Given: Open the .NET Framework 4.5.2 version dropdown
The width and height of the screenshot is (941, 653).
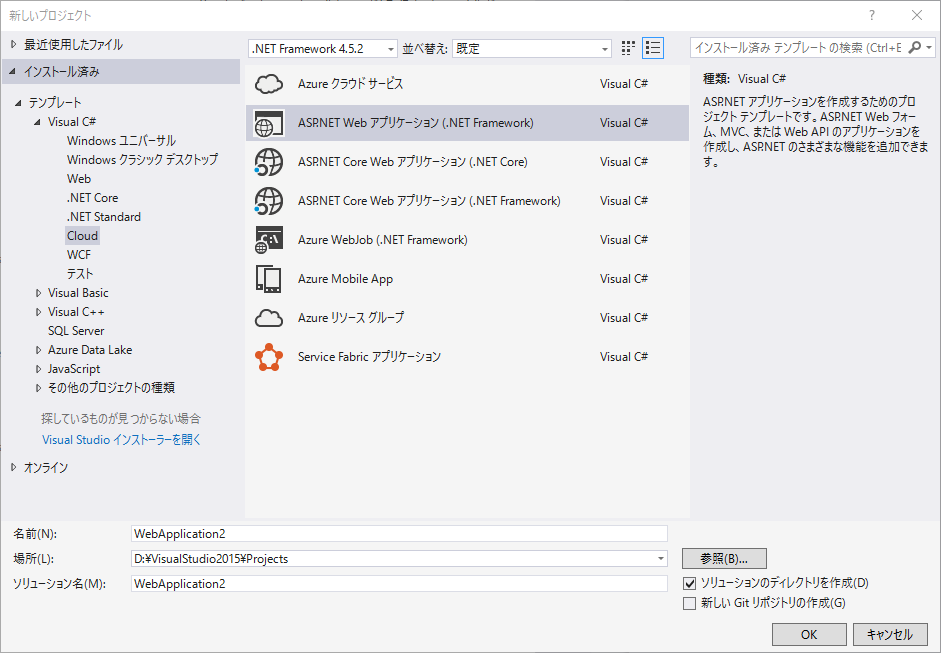Looking at the screenshot, I should [323, 49].
